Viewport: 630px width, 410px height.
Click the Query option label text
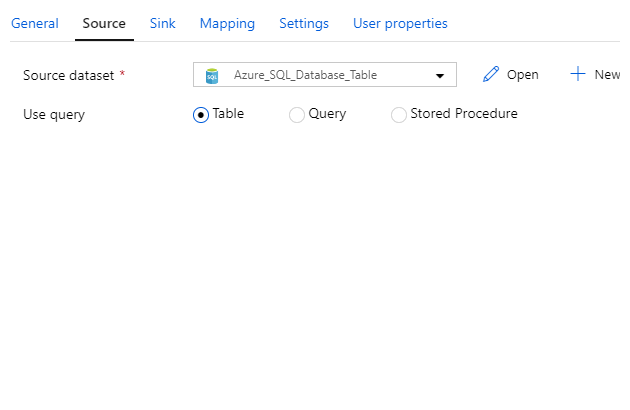pyautogui.click(x=327, y=114)
